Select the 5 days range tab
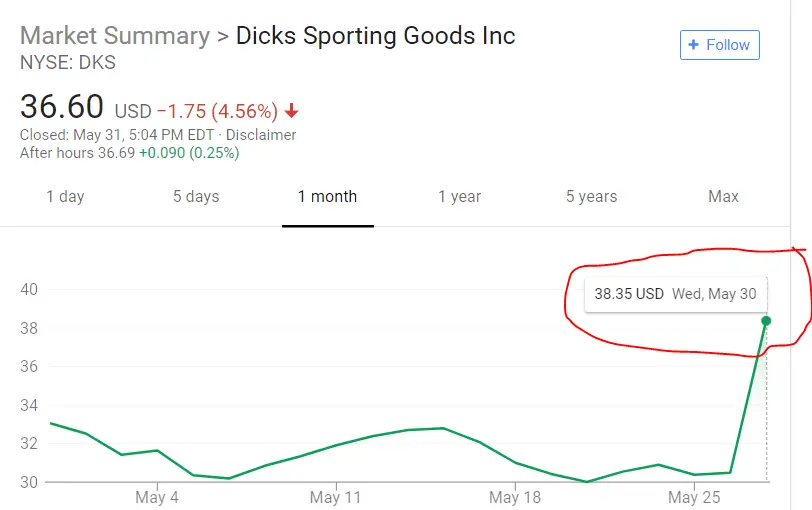Screen dimensions: 812x510 pyautogui.click(x=196, y=196)
